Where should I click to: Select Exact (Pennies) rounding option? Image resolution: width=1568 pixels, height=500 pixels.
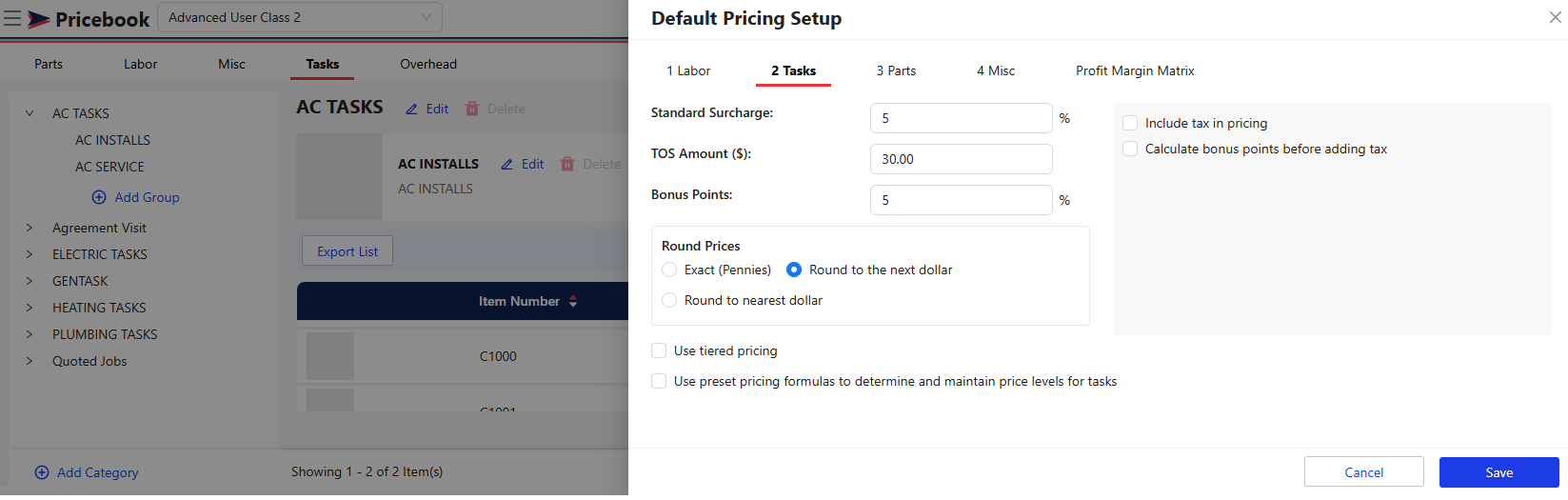coord(669,270)
